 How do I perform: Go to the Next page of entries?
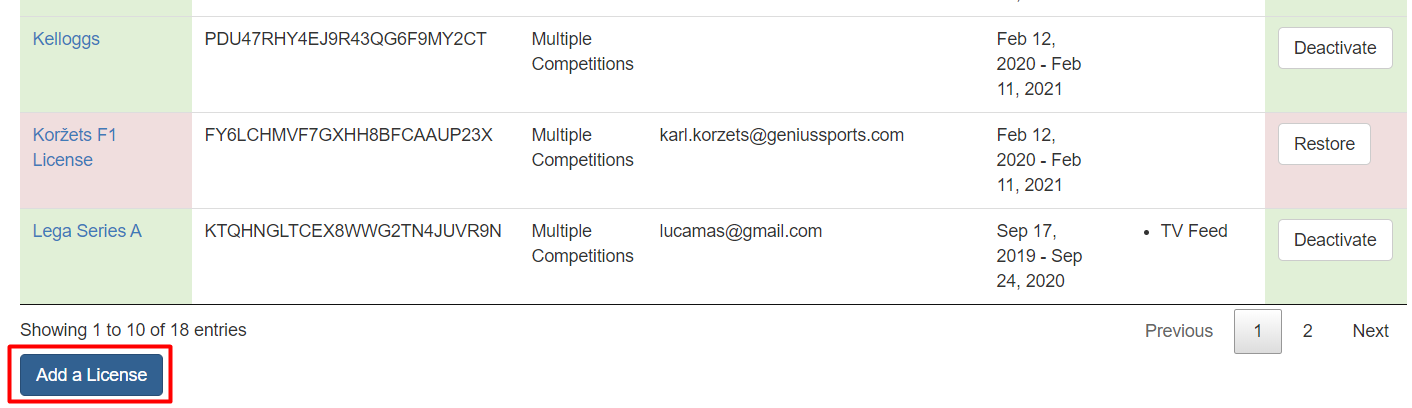pyautogui.click(x=1370, y=331)
